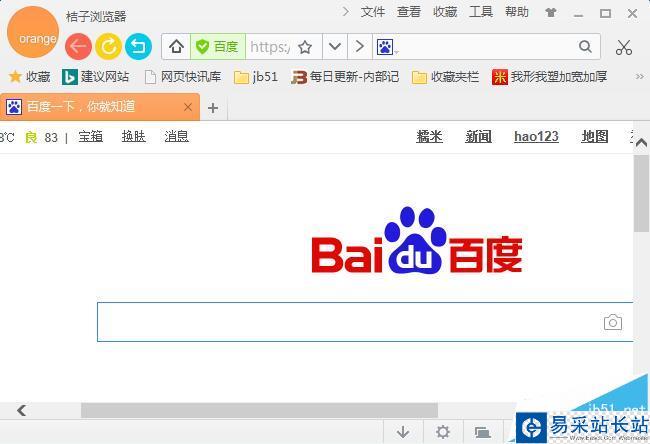This screenshot has width=650, height=444.
Task: Bookmark page with the star icon
Action: tap(305, 47)
